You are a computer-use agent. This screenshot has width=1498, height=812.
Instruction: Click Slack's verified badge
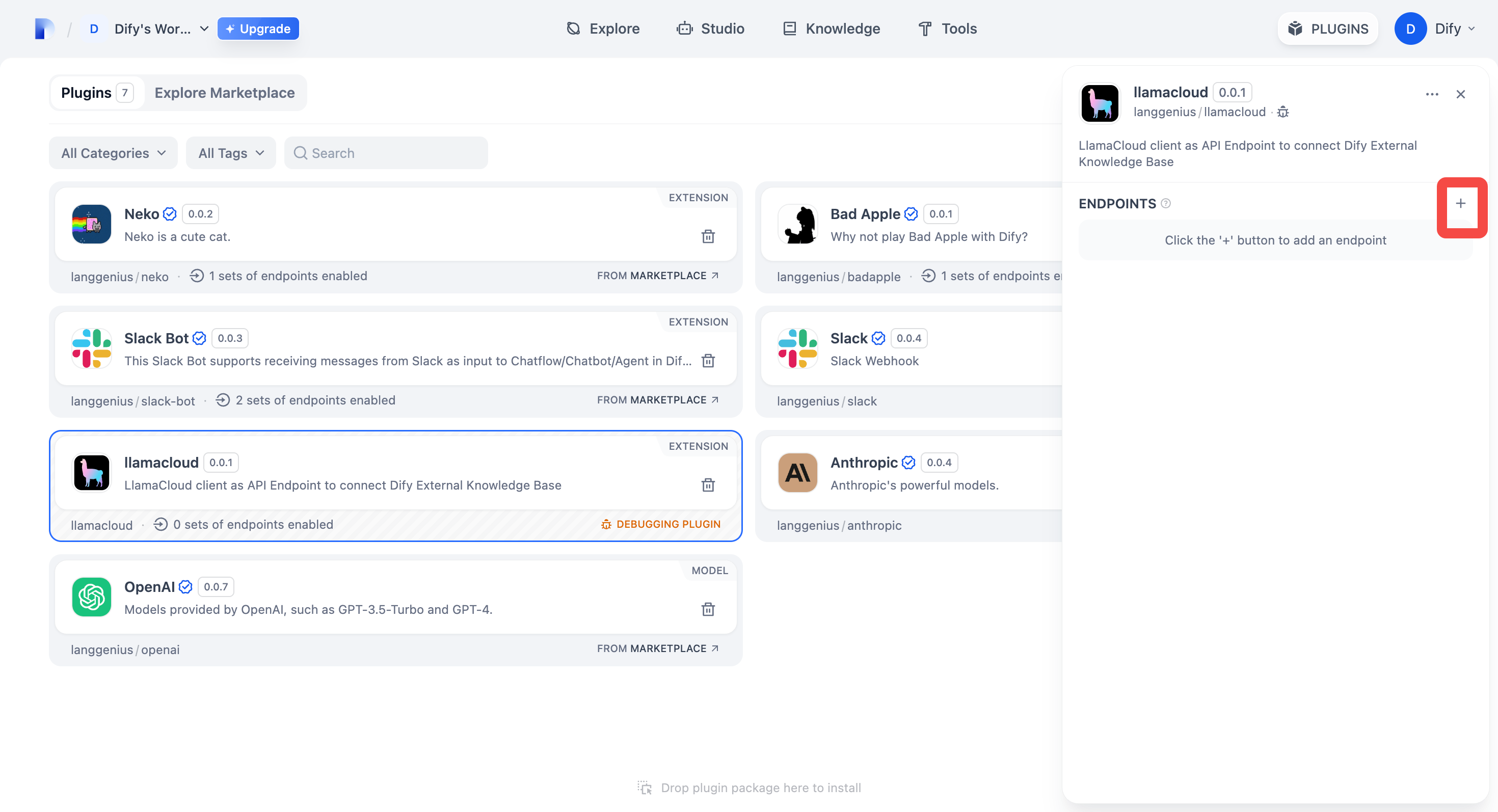coord(879,338)
